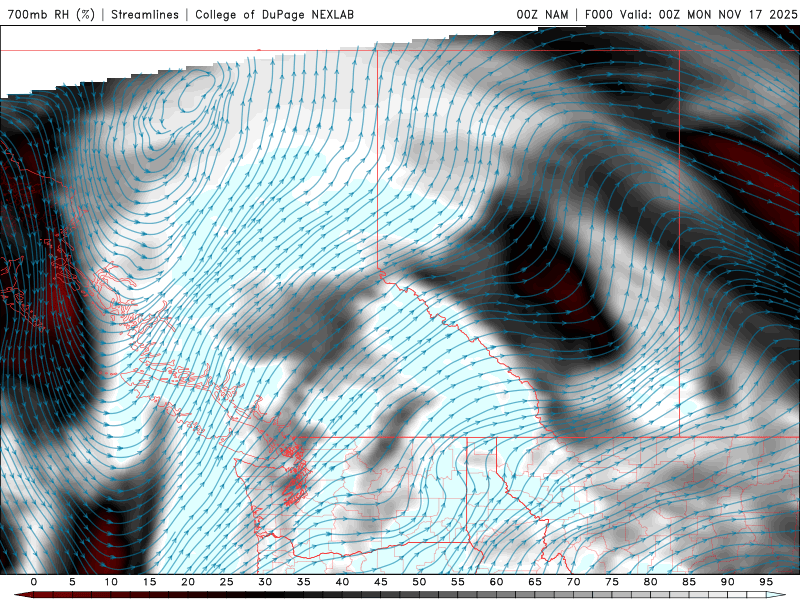This screenshot has width=800, height=600.
Task: Select the "Streamlines" header label
Action: [145, 14]
